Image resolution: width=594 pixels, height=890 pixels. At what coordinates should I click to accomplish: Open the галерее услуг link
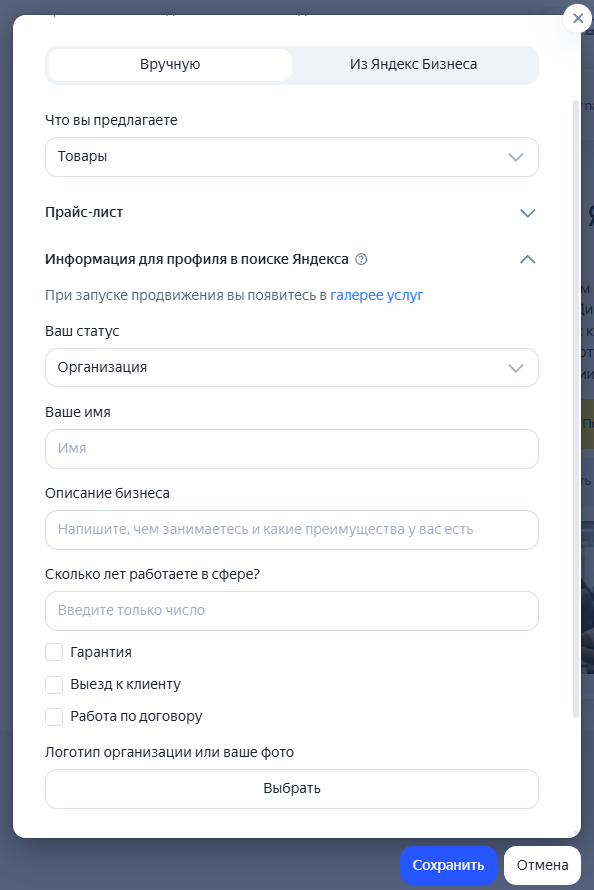pyautogui.click(x=377, y=295)
